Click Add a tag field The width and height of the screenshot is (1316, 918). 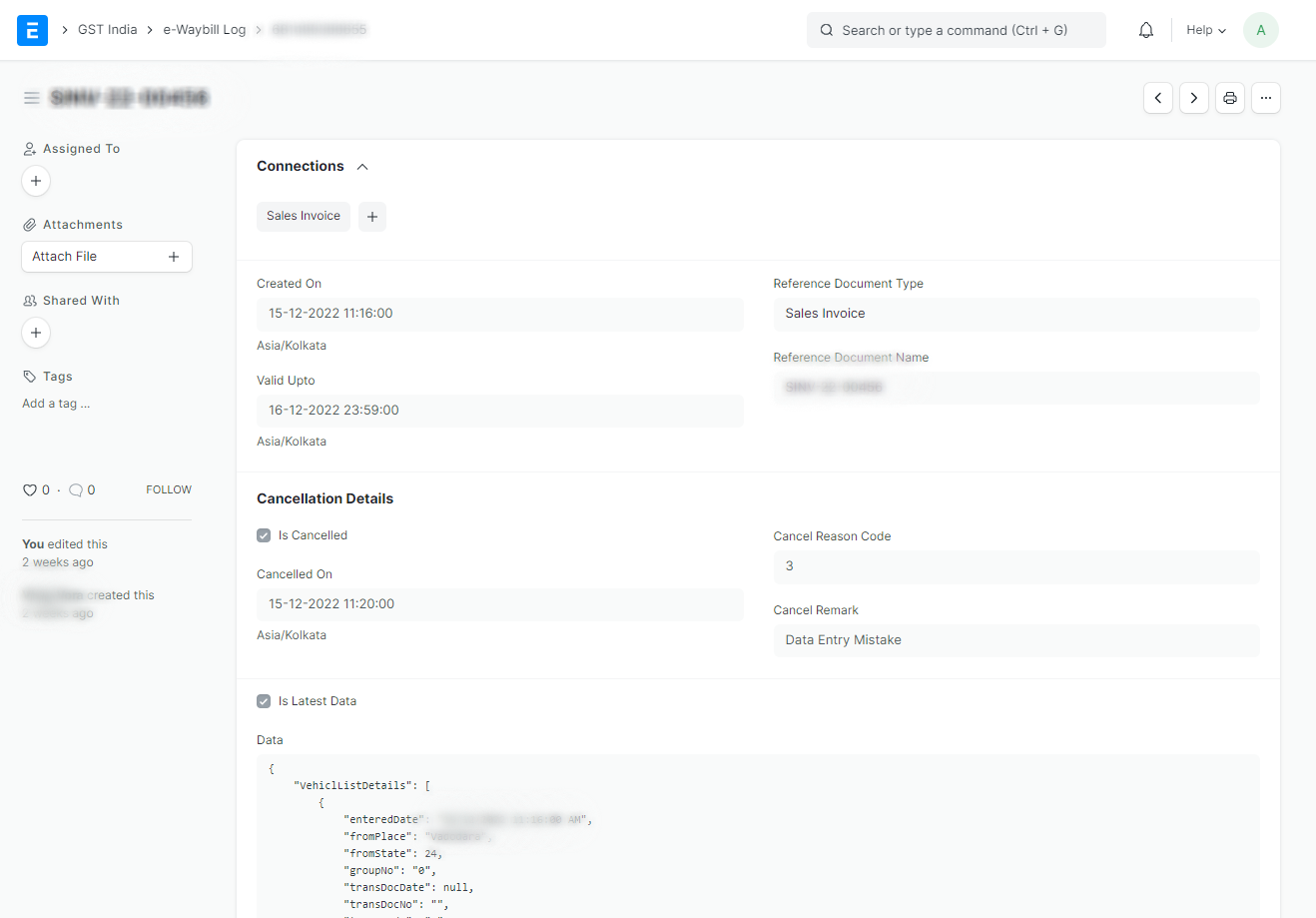[x=57, y=404]
